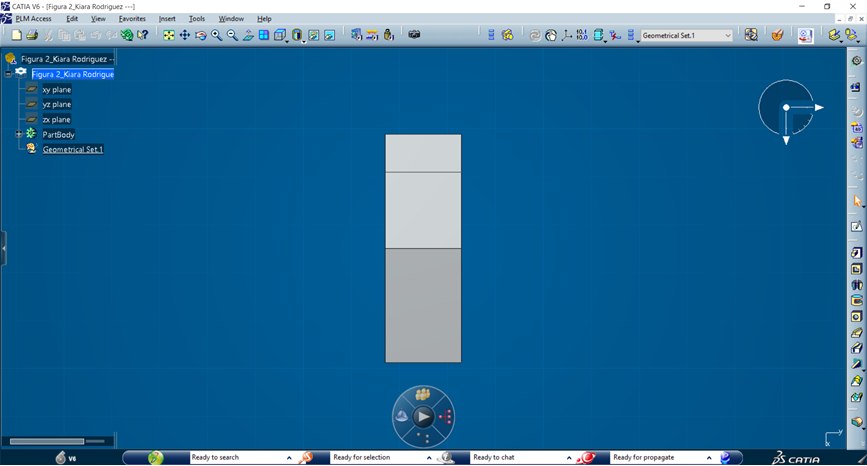Toggle the Hide/Show icon
867x466 pixels.
pyautogui.click(x=314, y=35)
